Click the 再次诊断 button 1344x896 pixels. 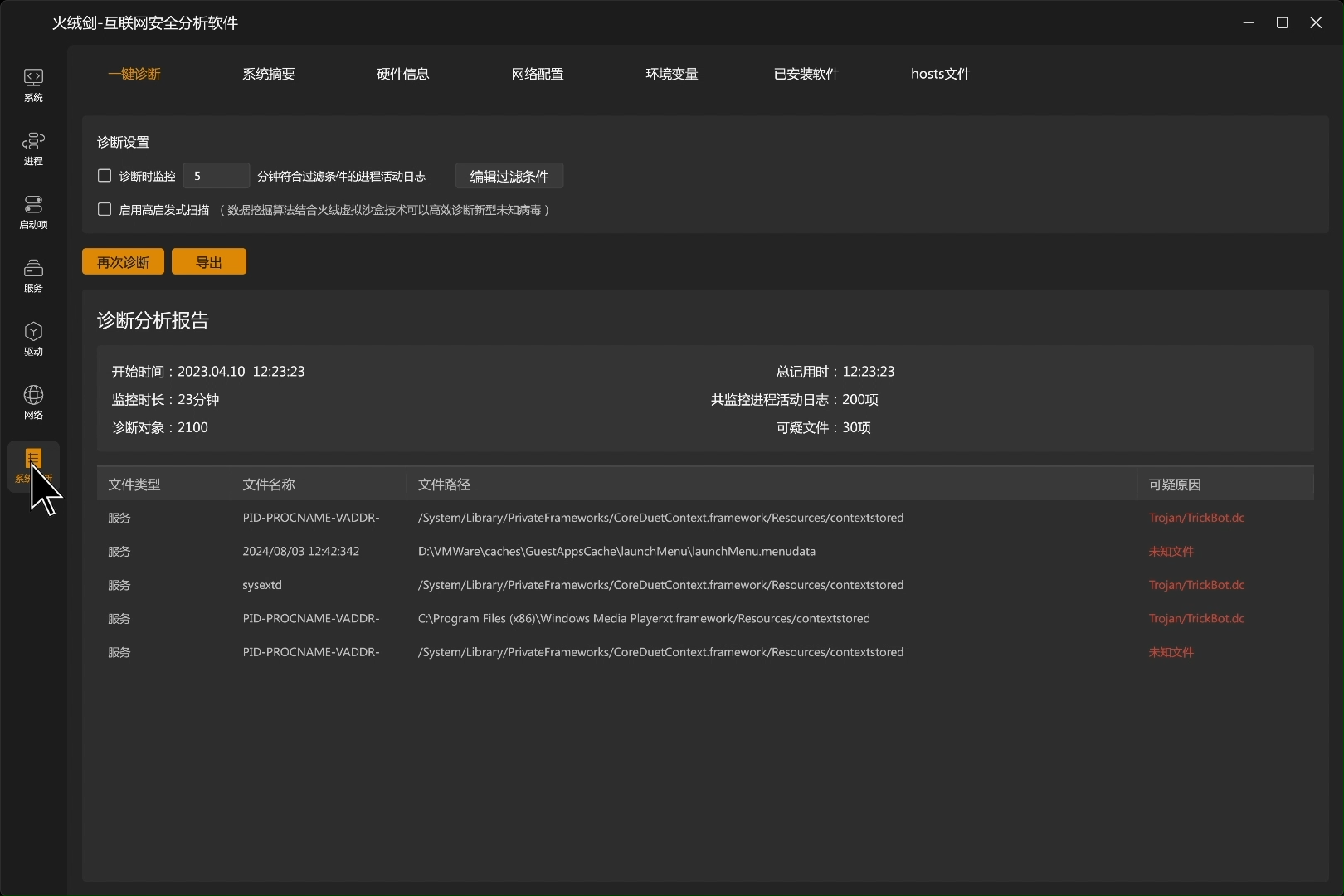pos(123,262)
